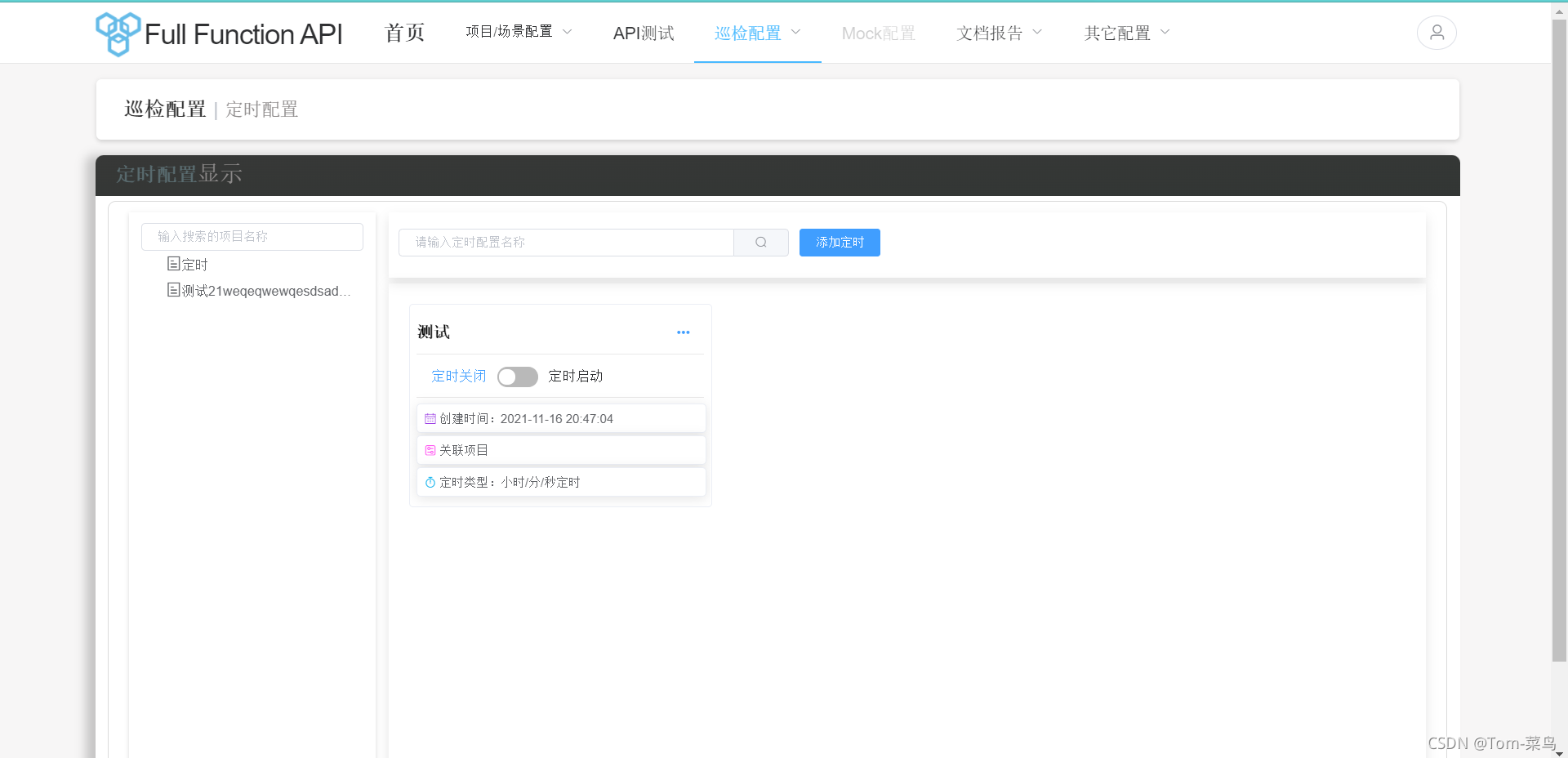Click the 巡检配置 breadcrumb heading
The width and height of the screenshot is (1568, 758).
[x=165, y=109]
